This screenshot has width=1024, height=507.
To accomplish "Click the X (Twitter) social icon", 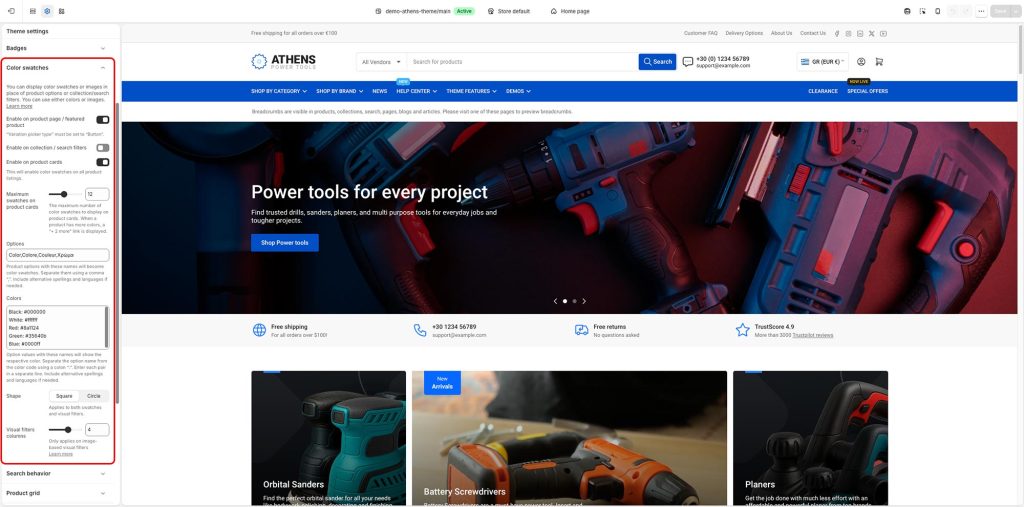I will coord(872,33).
